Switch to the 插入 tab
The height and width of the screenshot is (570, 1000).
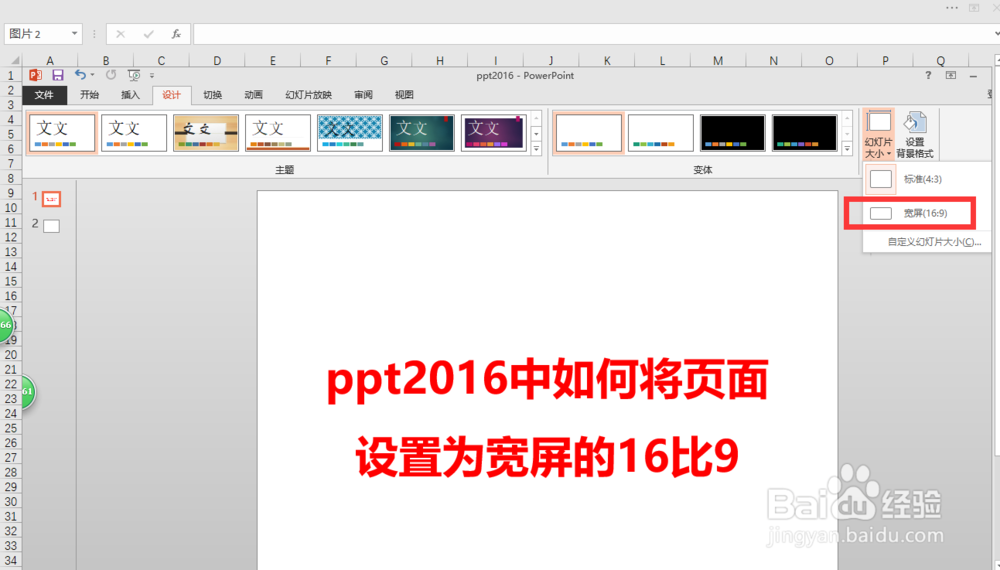click(130, 95)
